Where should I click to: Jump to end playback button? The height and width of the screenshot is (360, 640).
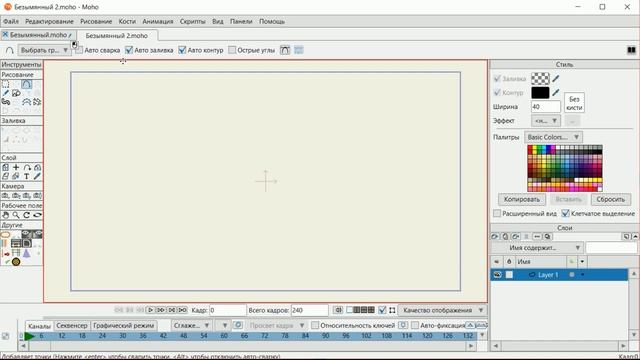182,310
